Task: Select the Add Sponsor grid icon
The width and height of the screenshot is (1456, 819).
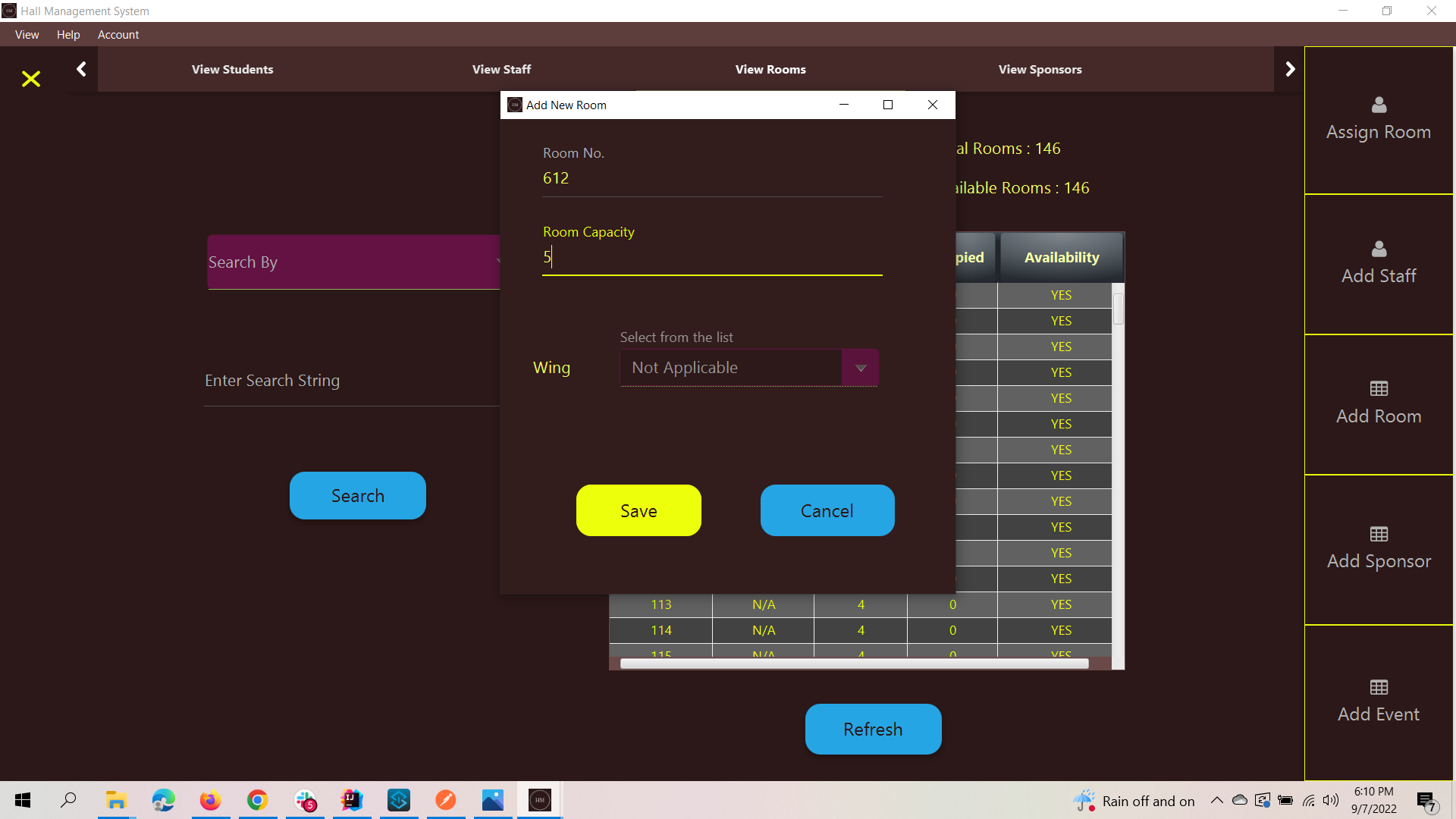Action: pos(1378,534)
